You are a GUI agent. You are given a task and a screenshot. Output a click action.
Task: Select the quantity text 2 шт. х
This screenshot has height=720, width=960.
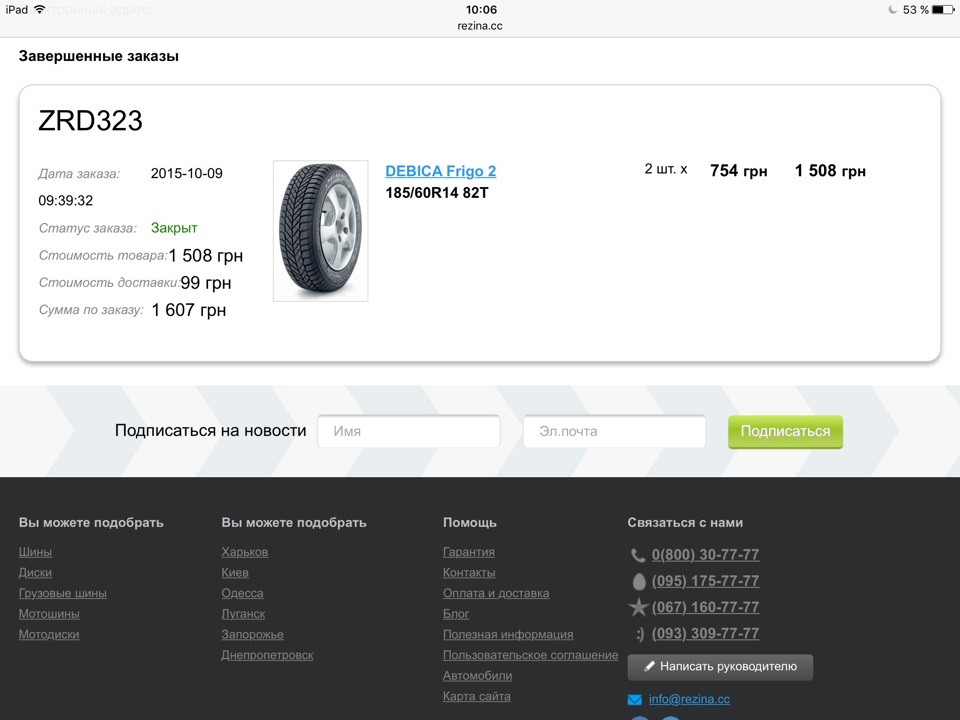pyautogui.click(x=666, y=169)
